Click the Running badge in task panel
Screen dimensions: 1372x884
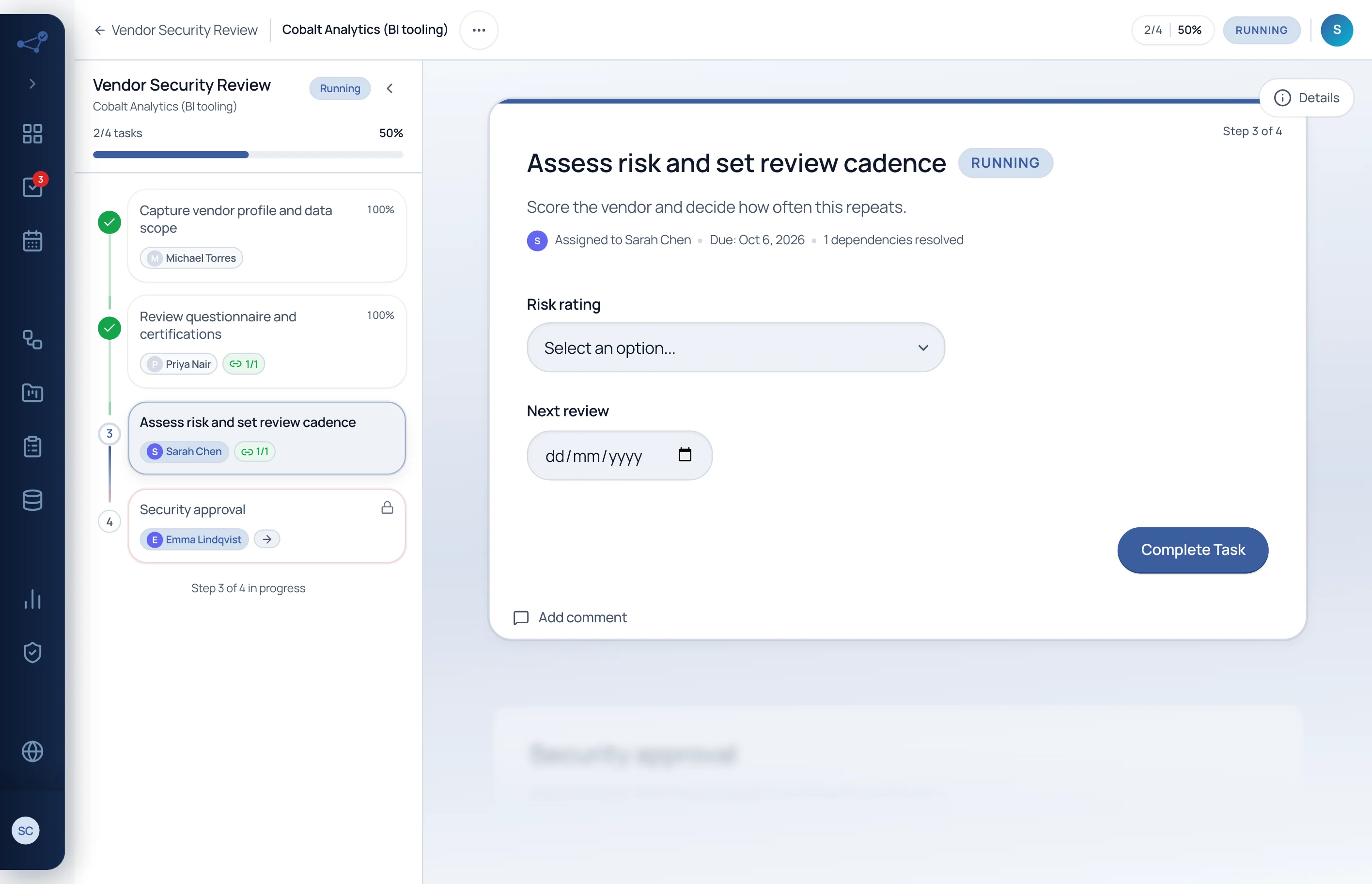pos(340,88)
